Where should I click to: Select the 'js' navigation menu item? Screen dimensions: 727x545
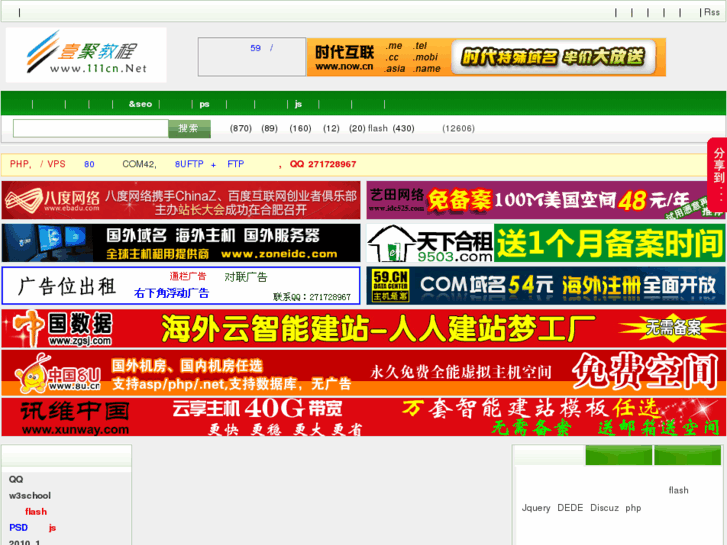[298, 104]
